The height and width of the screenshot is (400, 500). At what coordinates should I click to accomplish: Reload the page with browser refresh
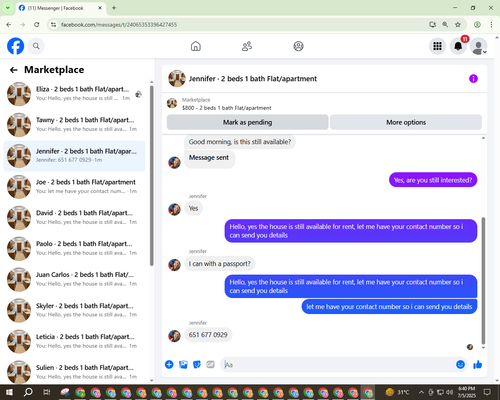(x=37, y=25)
